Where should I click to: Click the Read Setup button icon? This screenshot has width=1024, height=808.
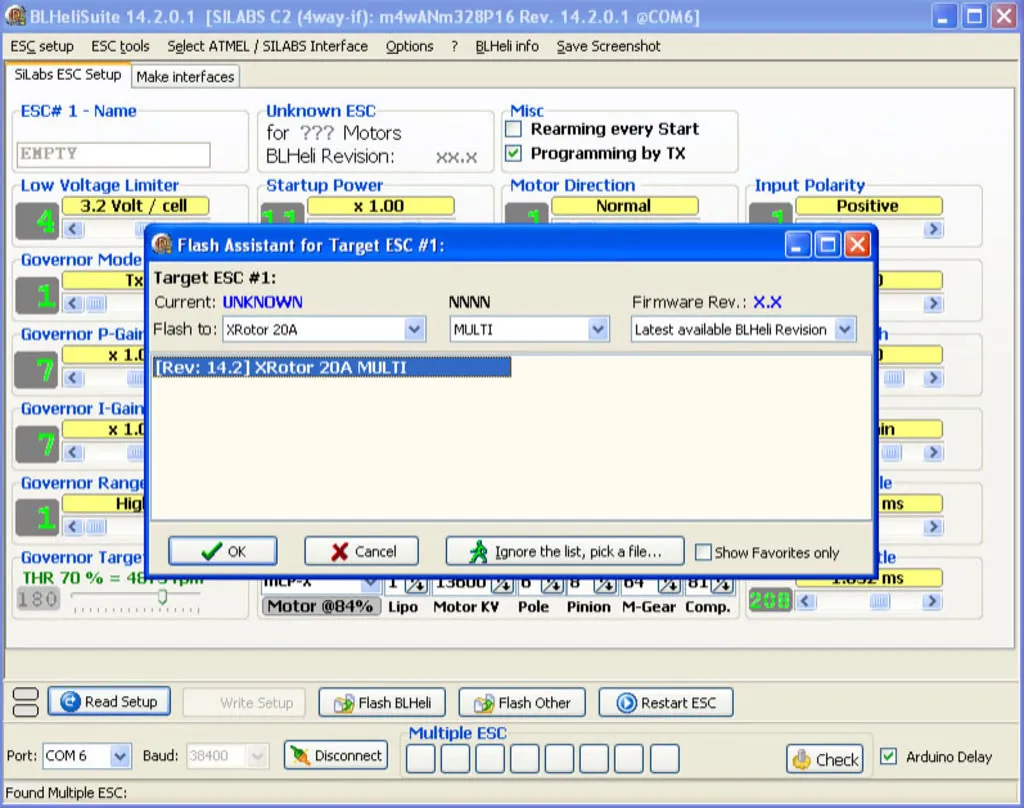[x=70, y=702]
